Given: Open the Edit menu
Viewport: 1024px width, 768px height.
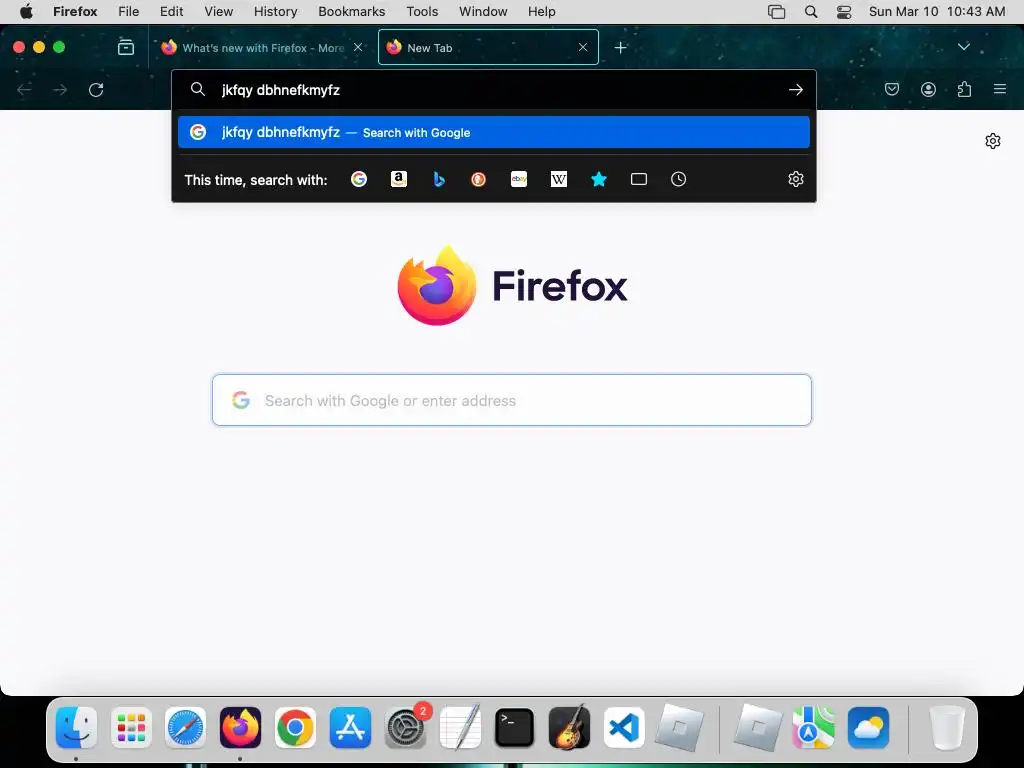Looking at the screenshot, I should 172,12.
